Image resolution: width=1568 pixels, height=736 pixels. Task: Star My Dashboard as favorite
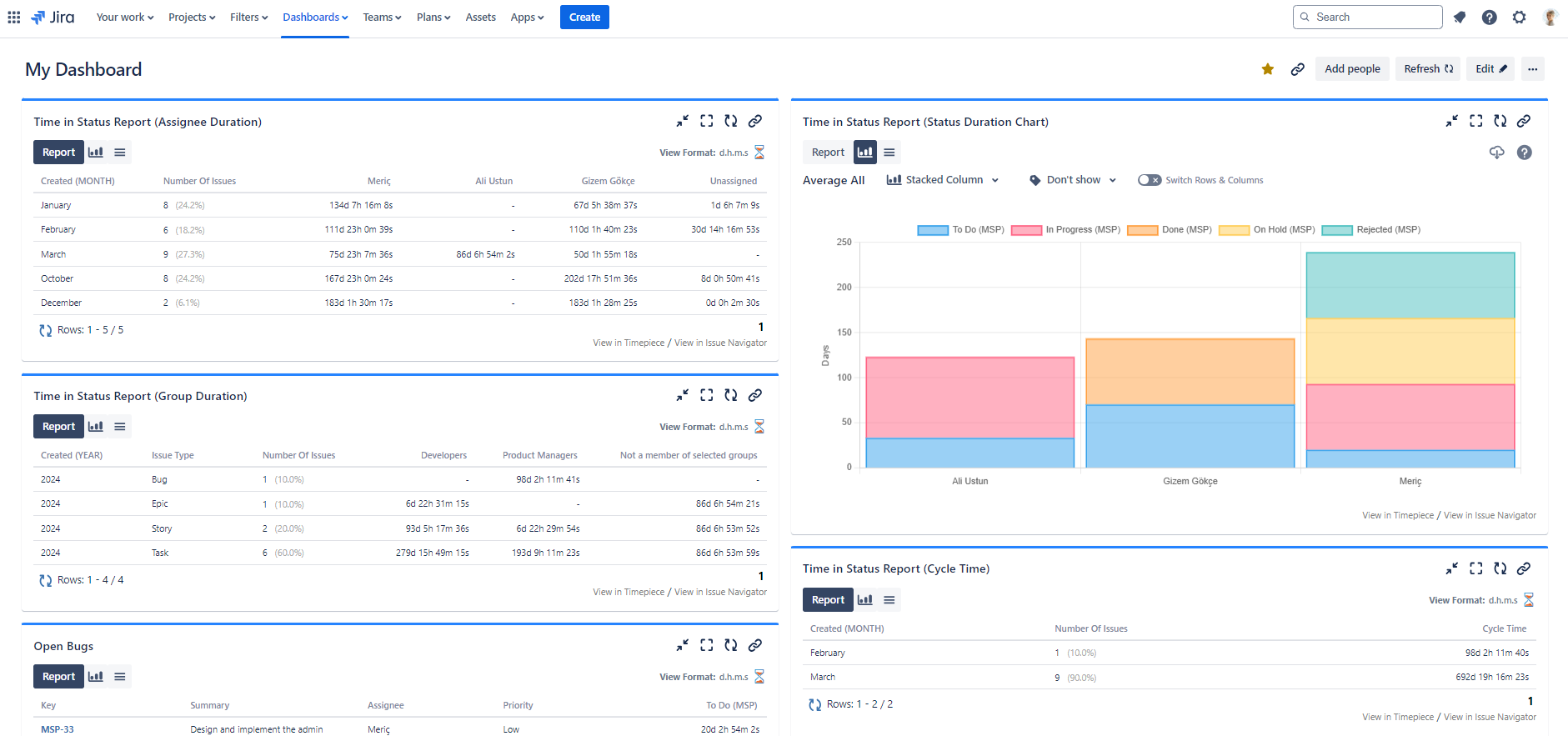point(1267,69)
